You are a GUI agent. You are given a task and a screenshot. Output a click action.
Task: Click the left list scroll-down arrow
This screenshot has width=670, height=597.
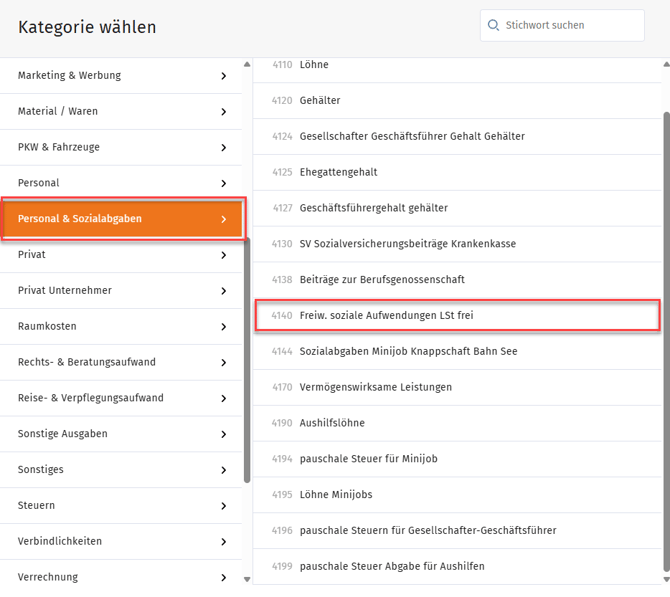(248, 579)
